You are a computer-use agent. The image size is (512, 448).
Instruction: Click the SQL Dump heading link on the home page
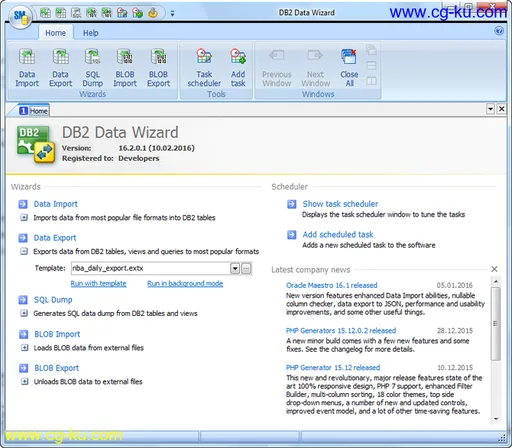(x=53, y=300)
